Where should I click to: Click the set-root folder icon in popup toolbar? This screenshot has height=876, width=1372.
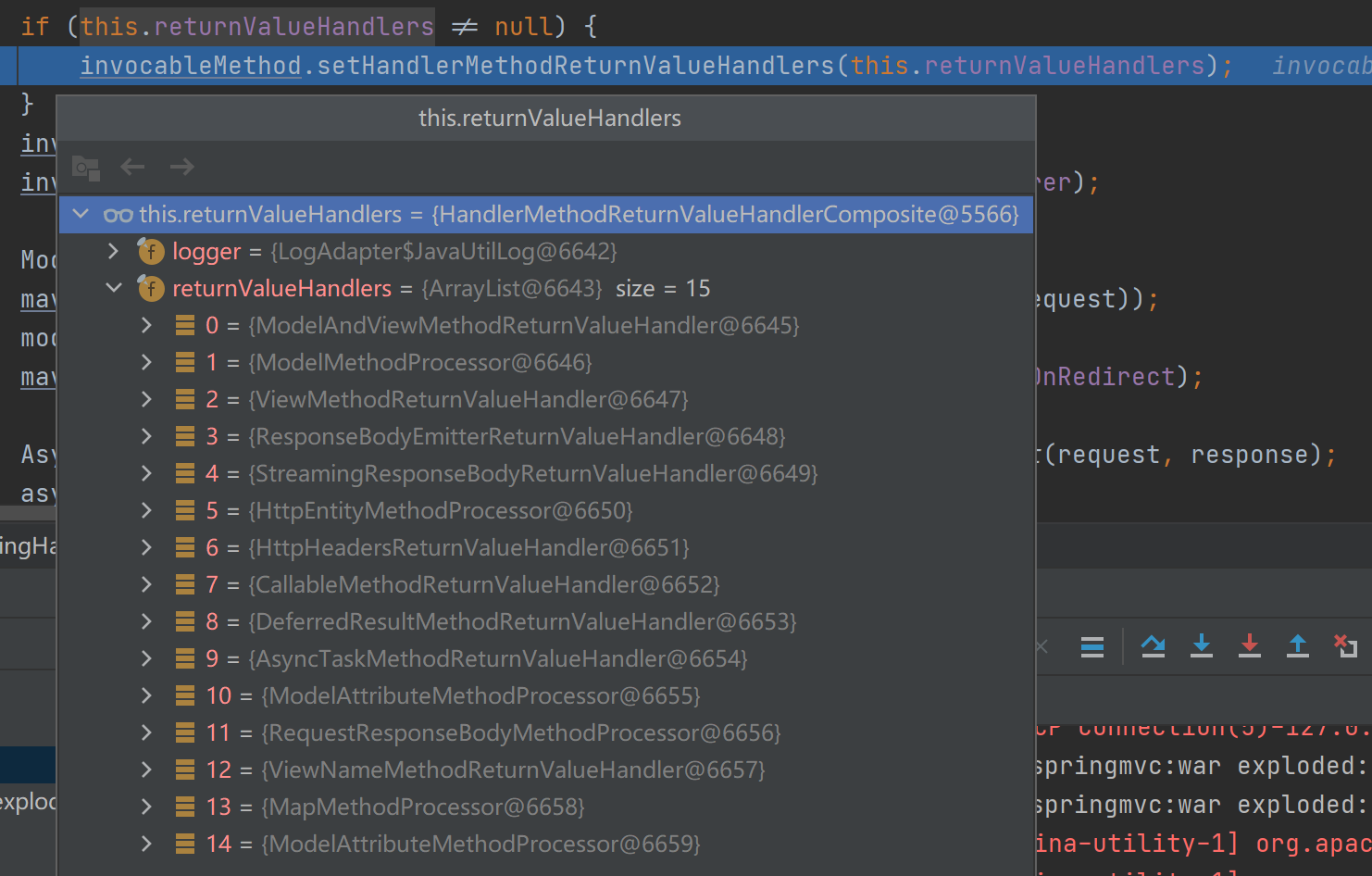(86, 168)
